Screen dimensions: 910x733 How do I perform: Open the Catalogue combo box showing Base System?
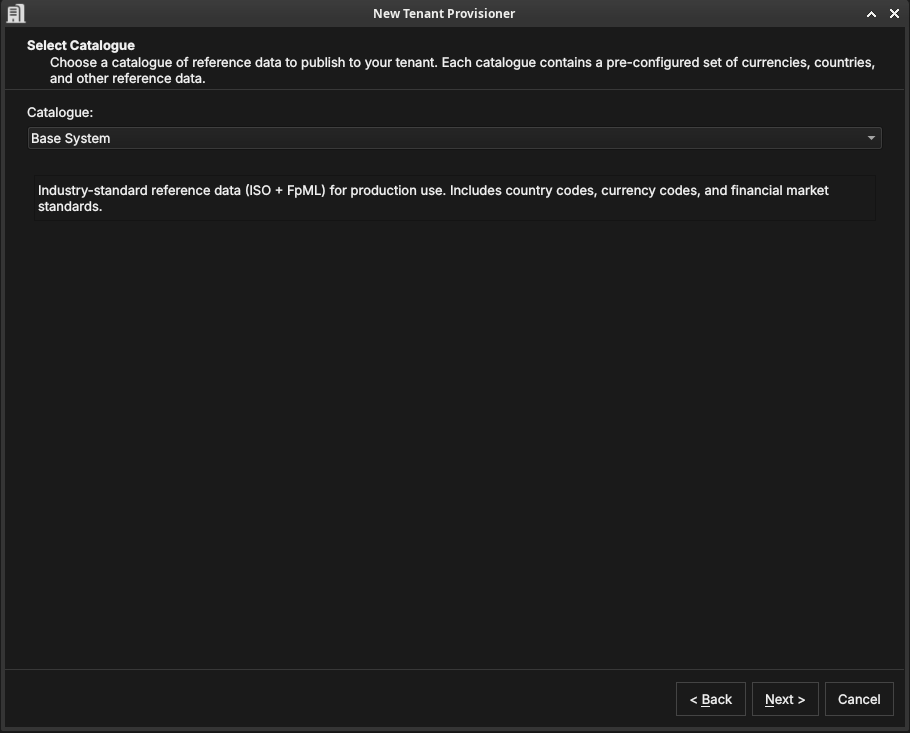click(x=454, y=138)
